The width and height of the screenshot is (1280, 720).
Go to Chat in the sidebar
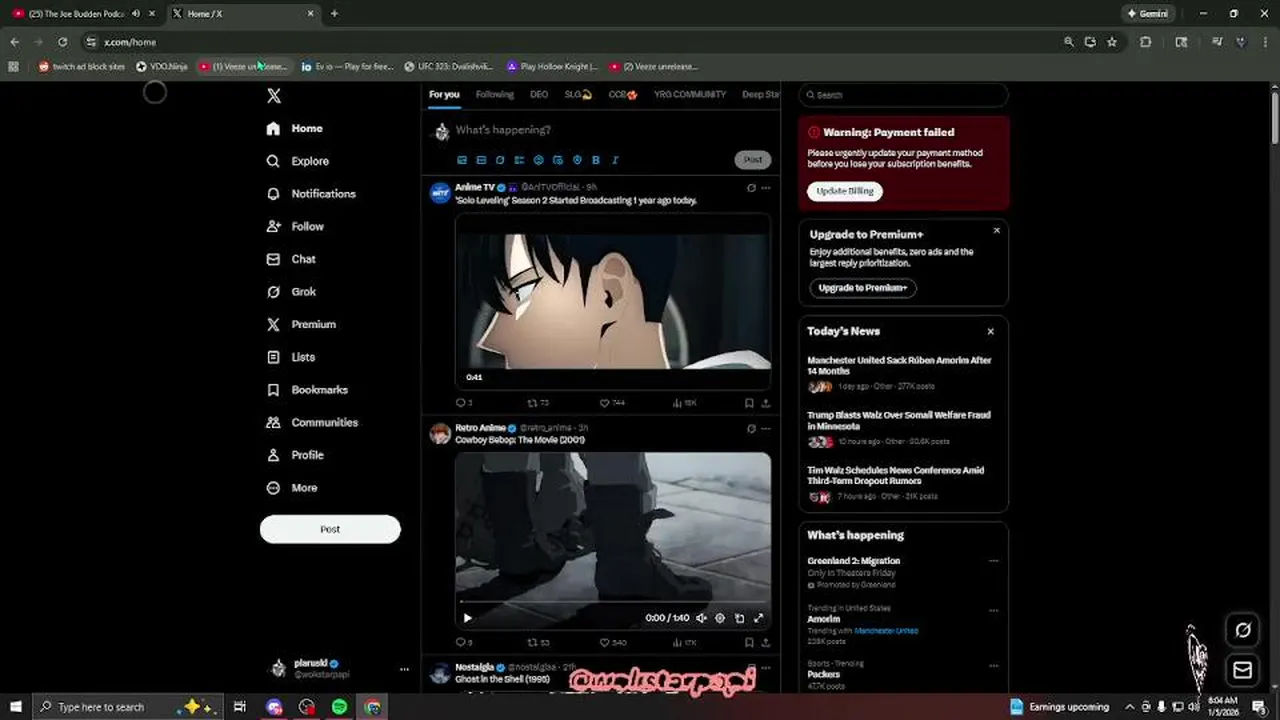[291, 259]
